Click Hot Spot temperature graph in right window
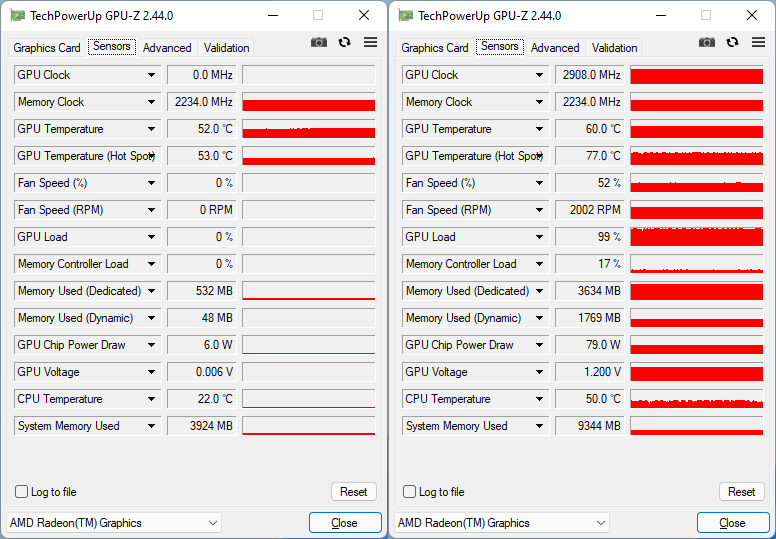Image resolution: width=776 pixels, height=539 pixels. coord(697,156)
